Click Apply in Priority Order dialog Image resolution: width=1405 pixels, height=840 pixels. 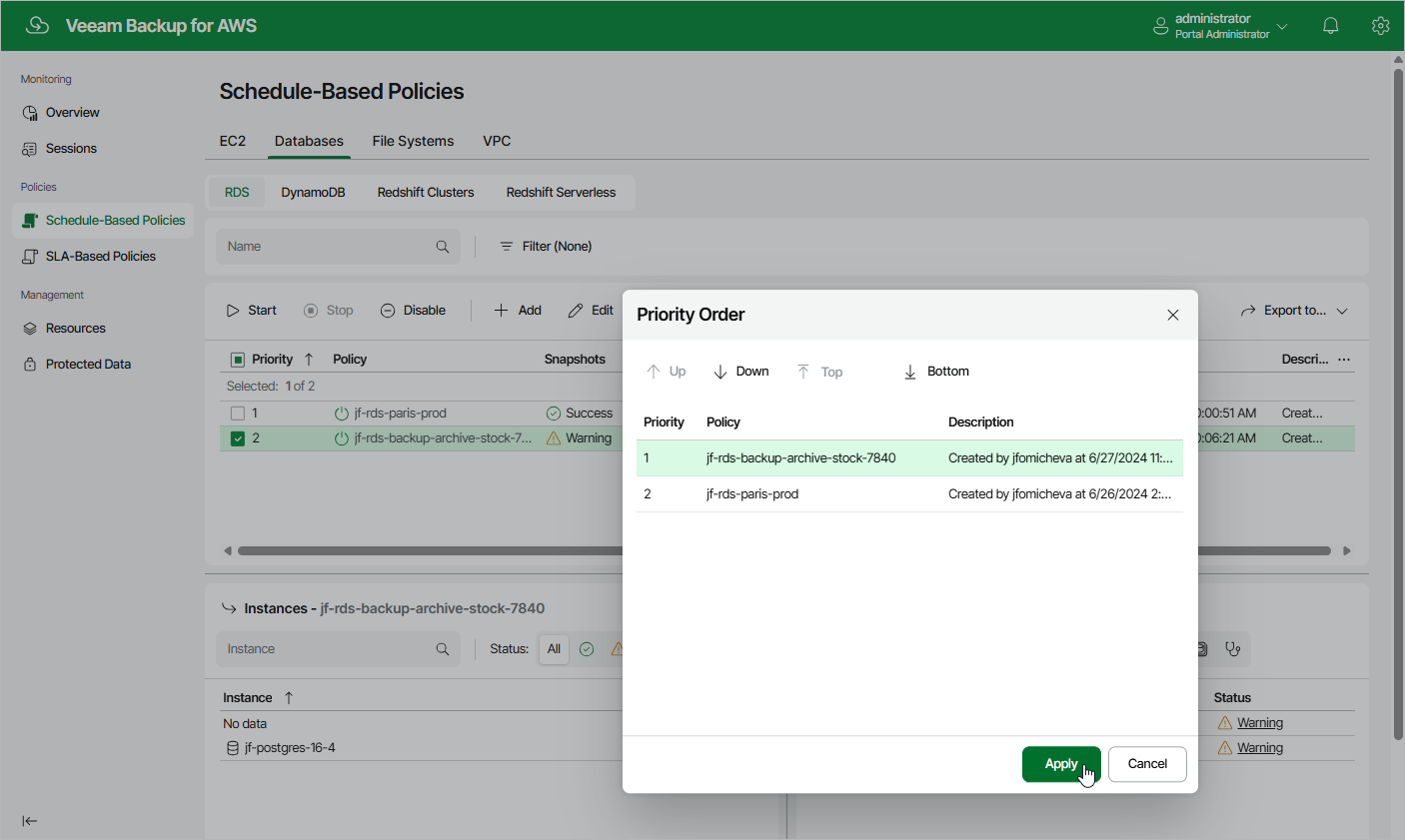point(1061,764)
